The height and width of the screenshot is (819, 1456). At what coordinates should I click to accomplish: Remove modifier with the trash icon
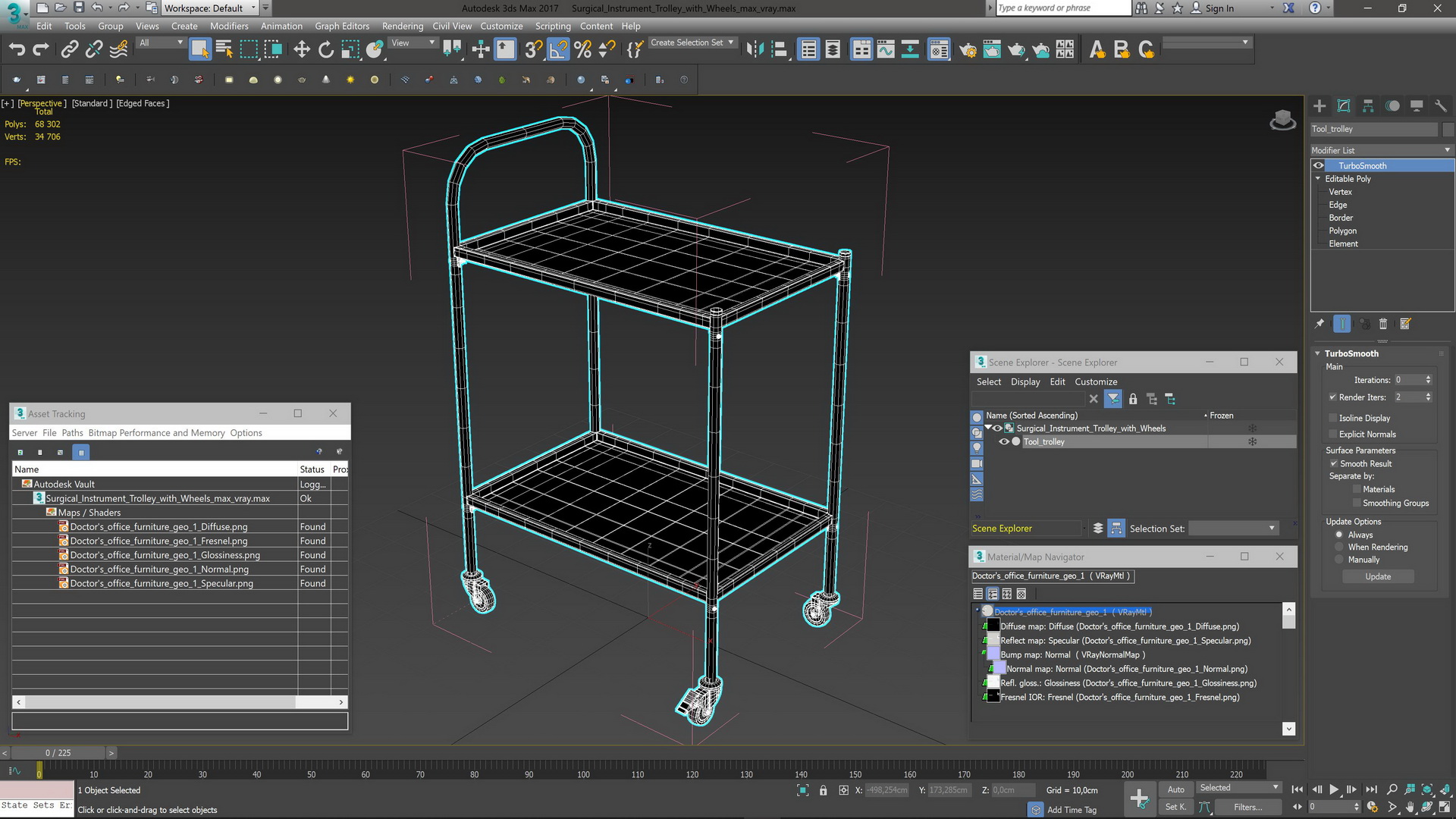click(1382, 324)
